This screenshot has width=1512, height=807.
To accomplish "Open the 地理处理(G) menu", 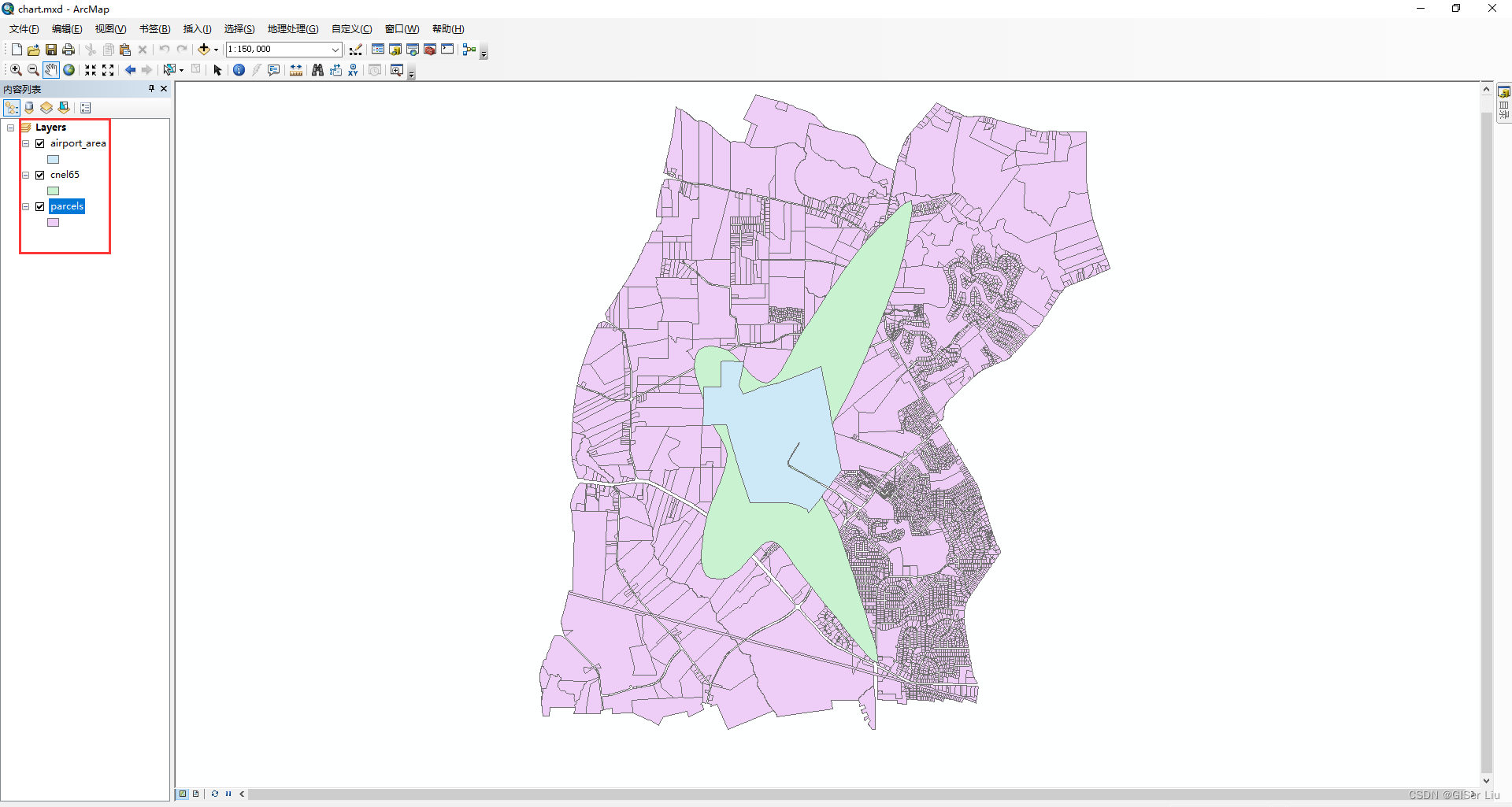I will [293, 29].
